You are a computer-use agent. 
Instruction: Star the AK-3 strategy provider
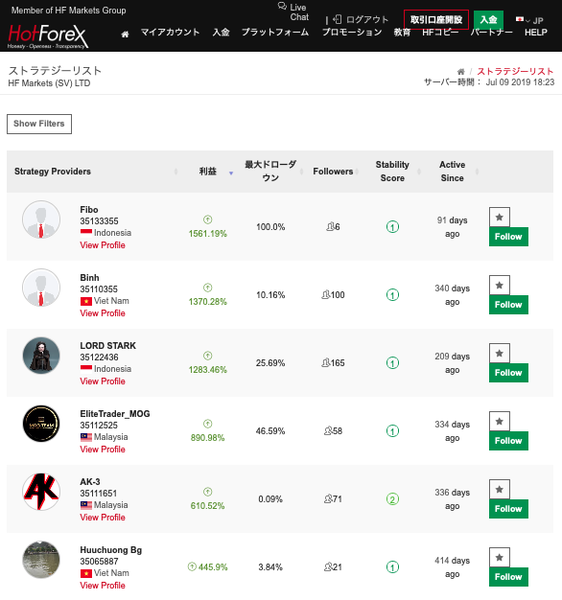(x=499, y=490)
